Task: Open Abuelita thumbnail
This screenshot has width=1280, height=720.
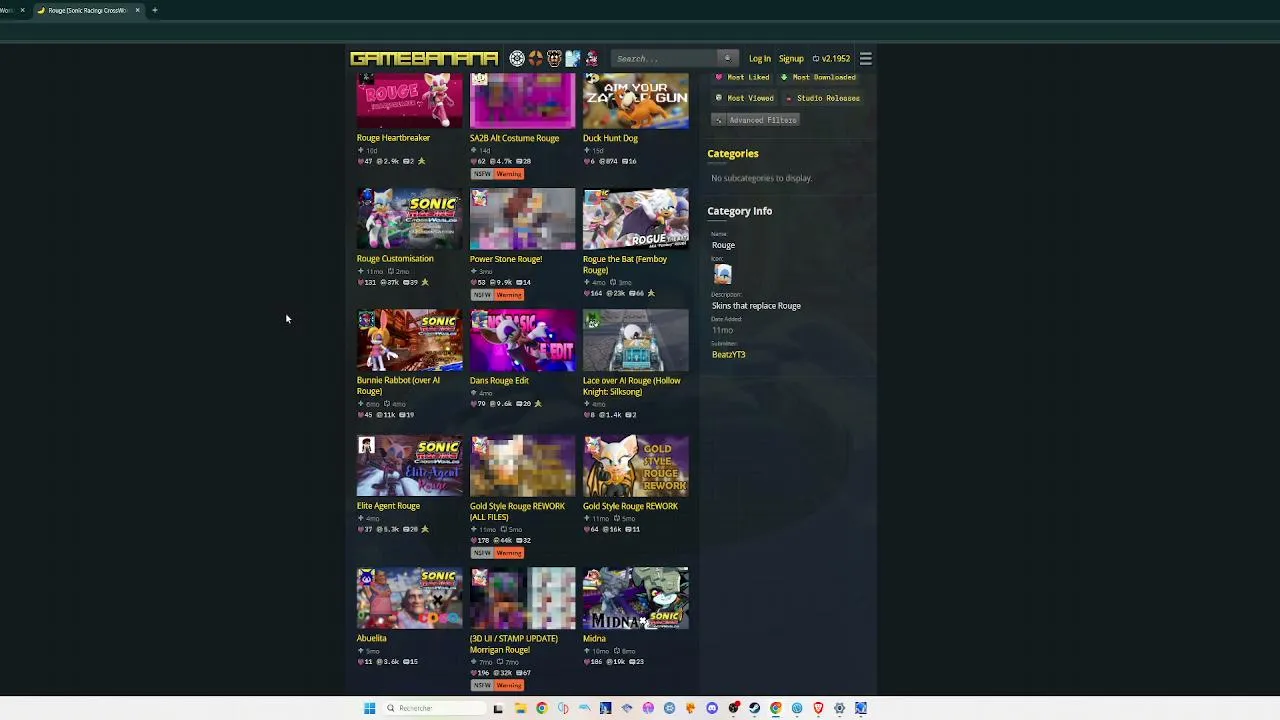Action: (410, 598)
